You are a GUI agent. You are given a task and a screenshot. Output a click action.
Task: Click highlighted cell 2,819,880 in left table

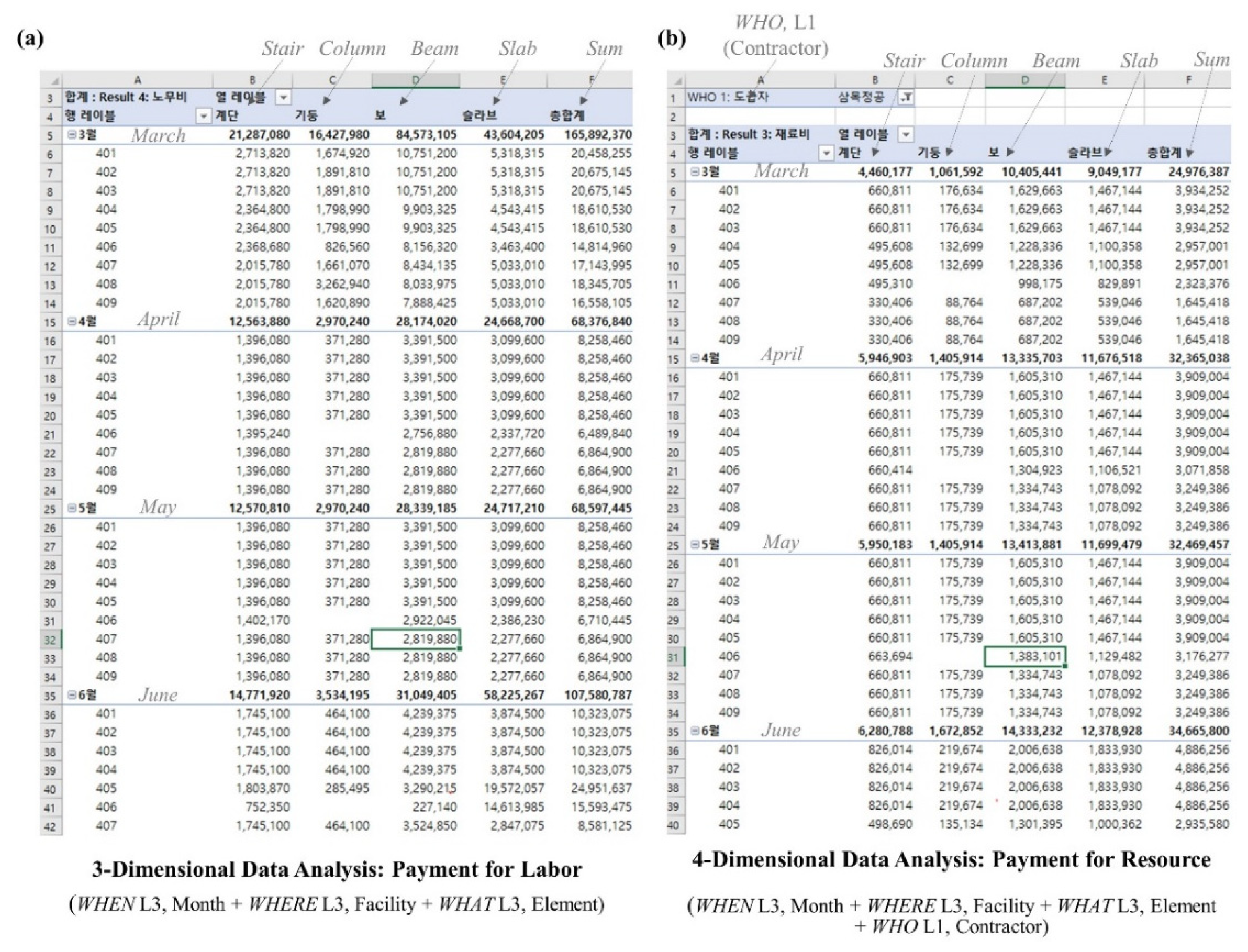click(415, 639)
